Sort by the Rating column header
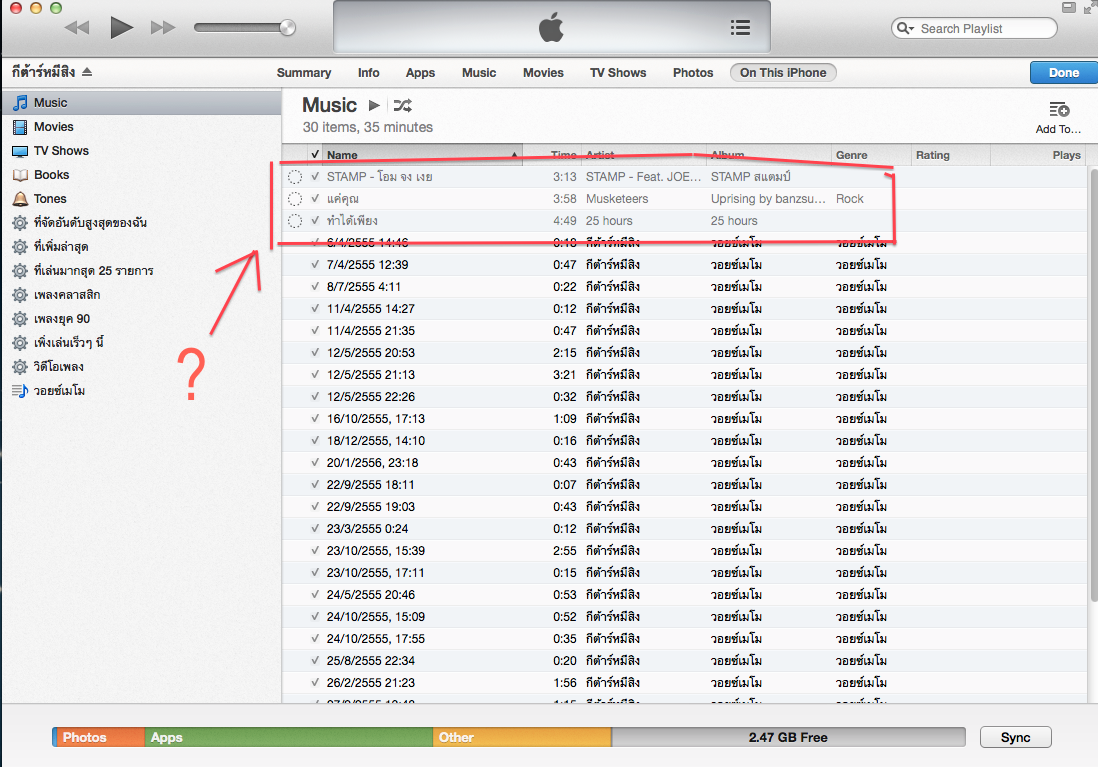The height and width of the screenshot is (767, 1098). tap(950, 155)
